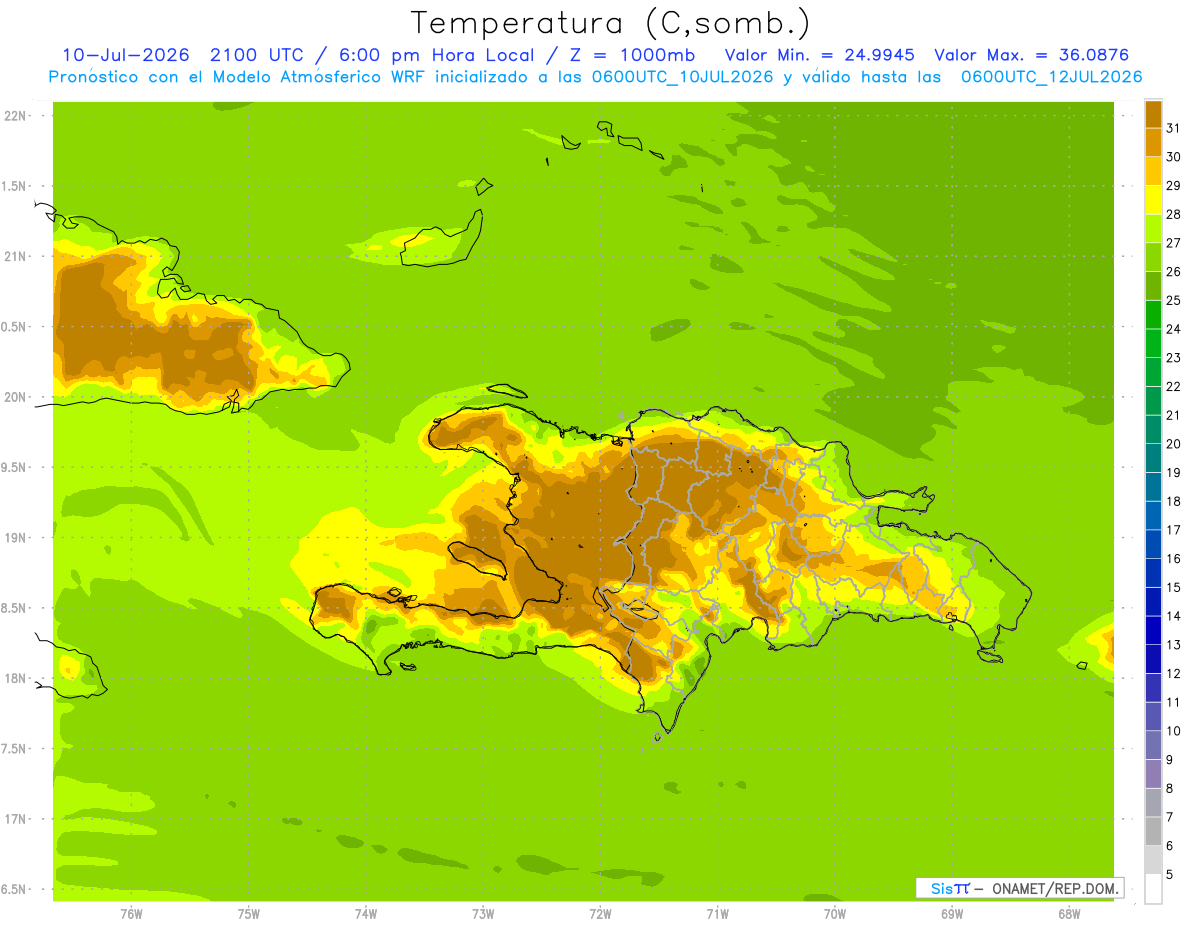The height and width of the screenshot is (927, 1200).
Task: Select yellow legend swatch between 28 and 29
Action: coord(1153,200)
